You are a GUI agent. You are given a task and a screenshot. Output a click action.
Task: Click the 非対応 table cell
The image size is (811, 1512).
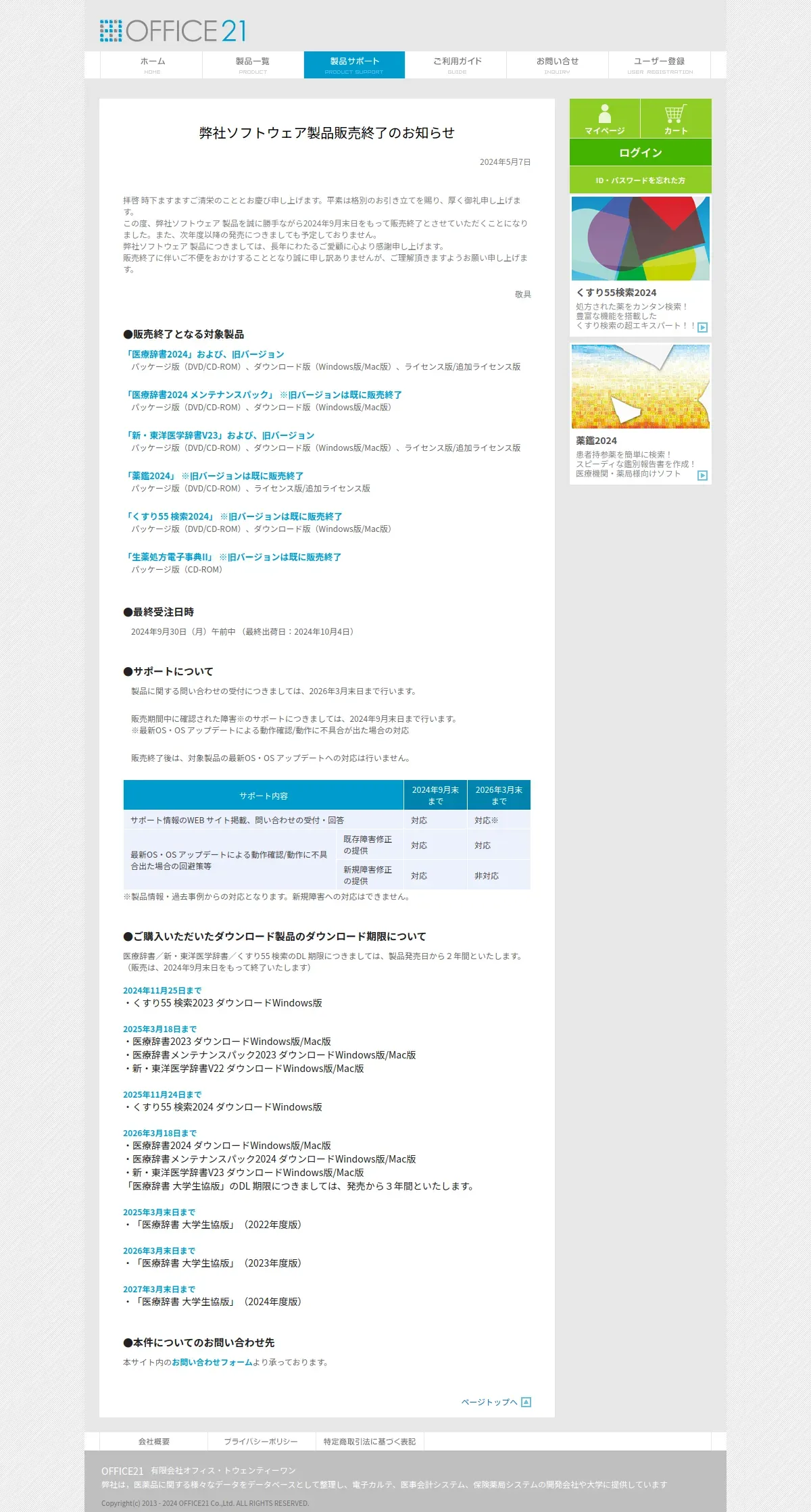click(499, 875)
